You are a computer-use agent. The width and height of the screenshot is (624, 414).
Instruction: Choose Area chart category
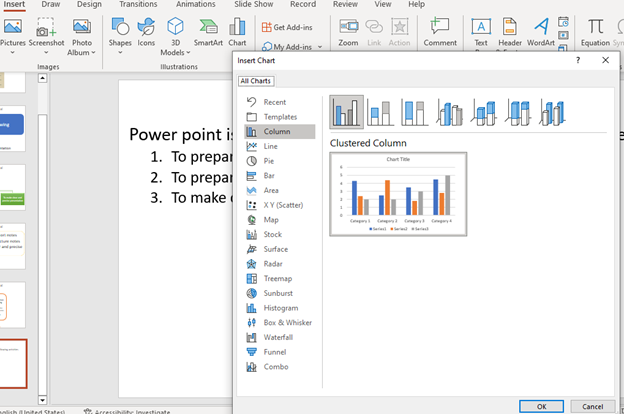279,190
